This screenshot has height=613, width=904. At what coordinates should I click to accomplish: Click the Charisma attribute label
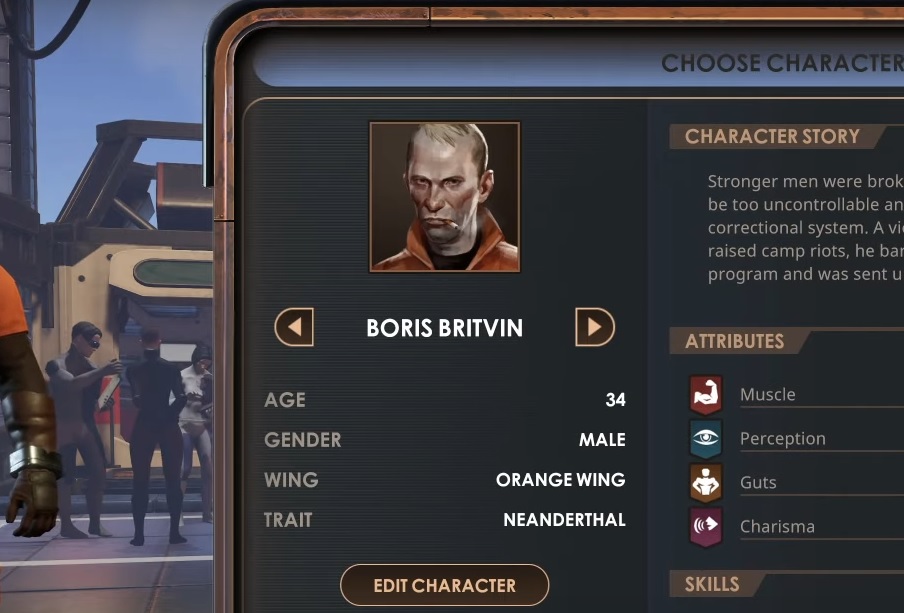click(777, 526)
